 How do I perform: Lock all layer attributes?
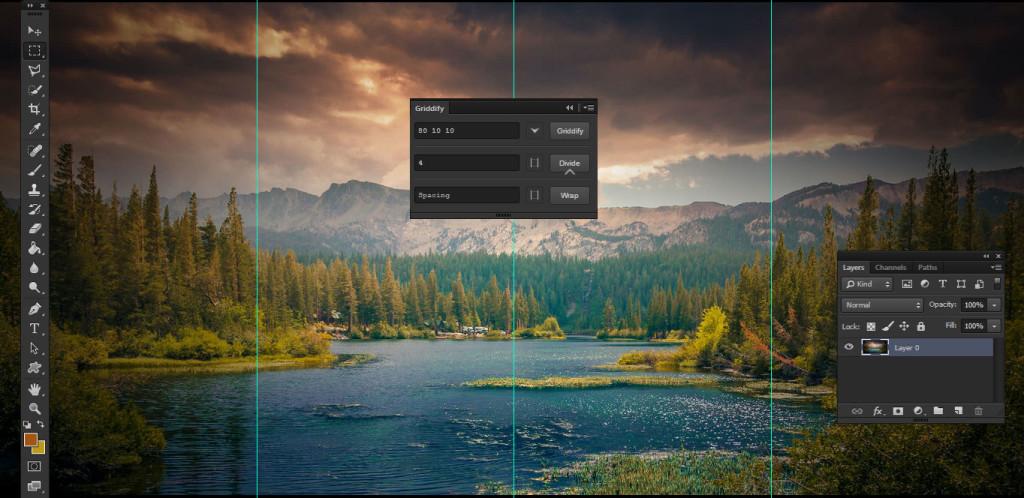pos(921,326)
